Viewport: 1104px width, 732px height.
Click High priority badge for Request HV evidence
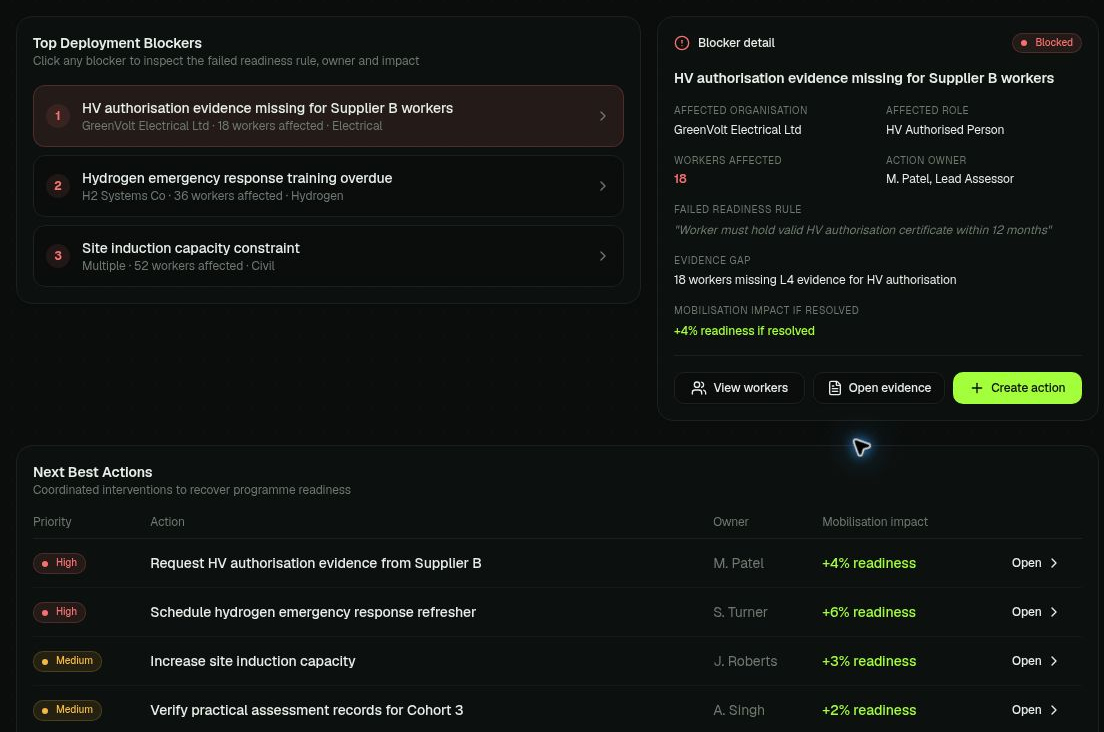59,563
